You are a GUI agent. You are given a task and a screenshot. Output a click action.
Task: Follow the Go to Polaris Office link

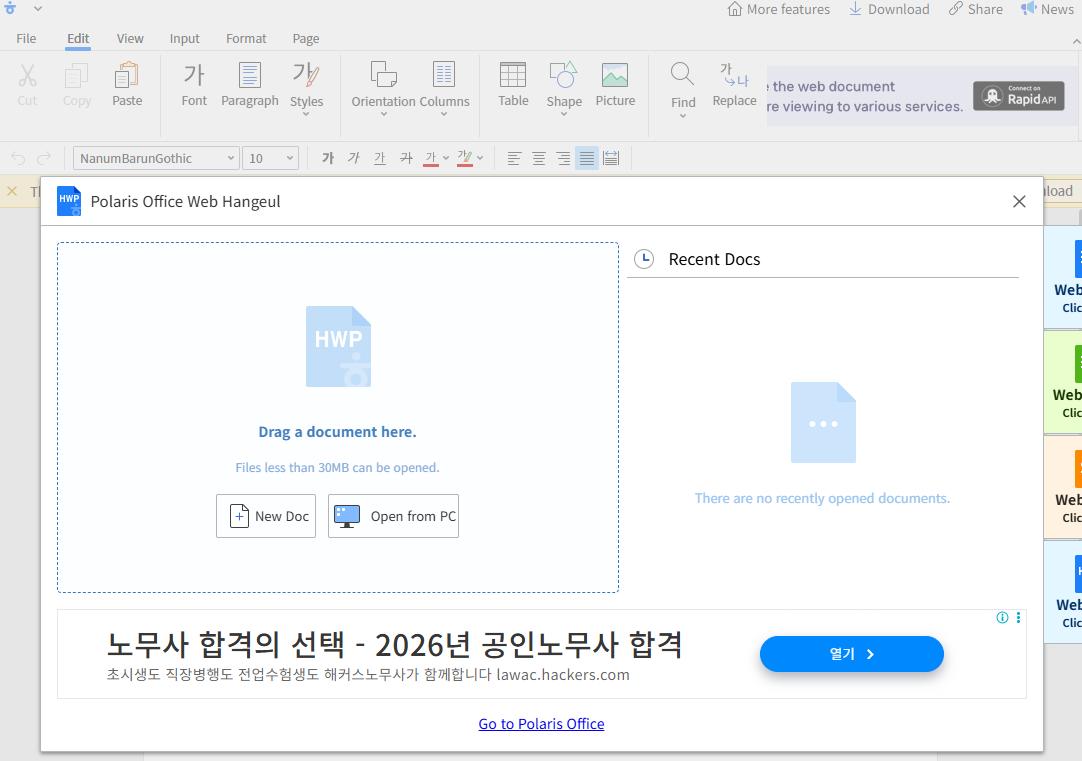click(541, 723)
